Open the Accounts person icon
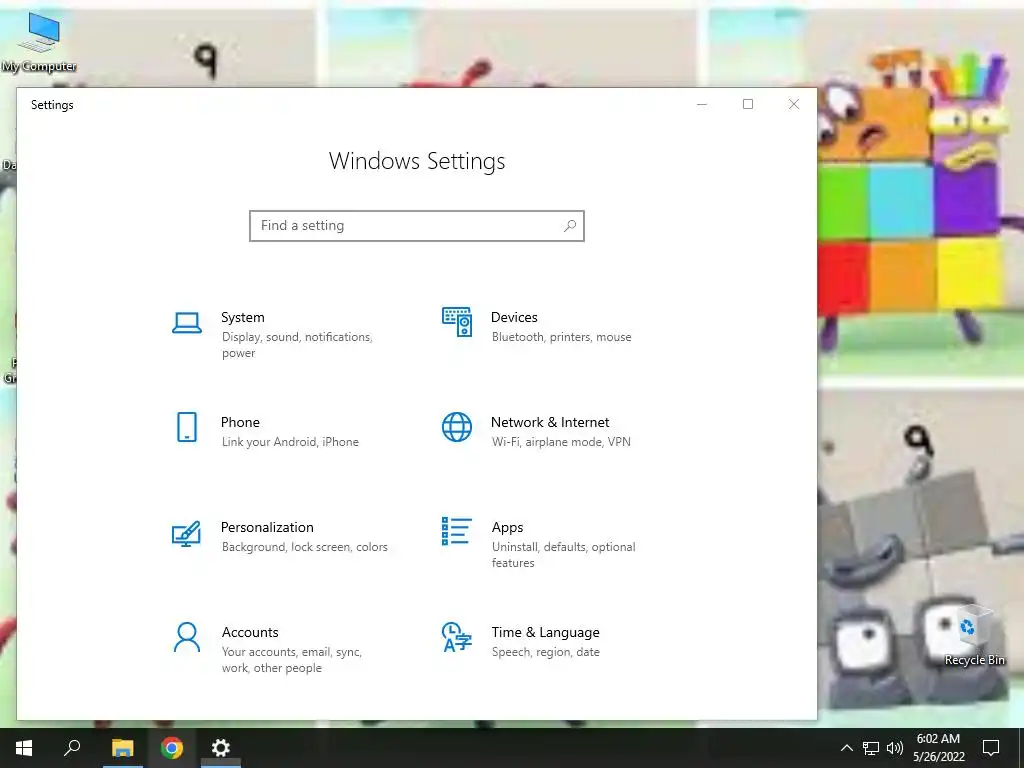The image size is (1024, 768). pyautogui.click(x=187, y=637)
